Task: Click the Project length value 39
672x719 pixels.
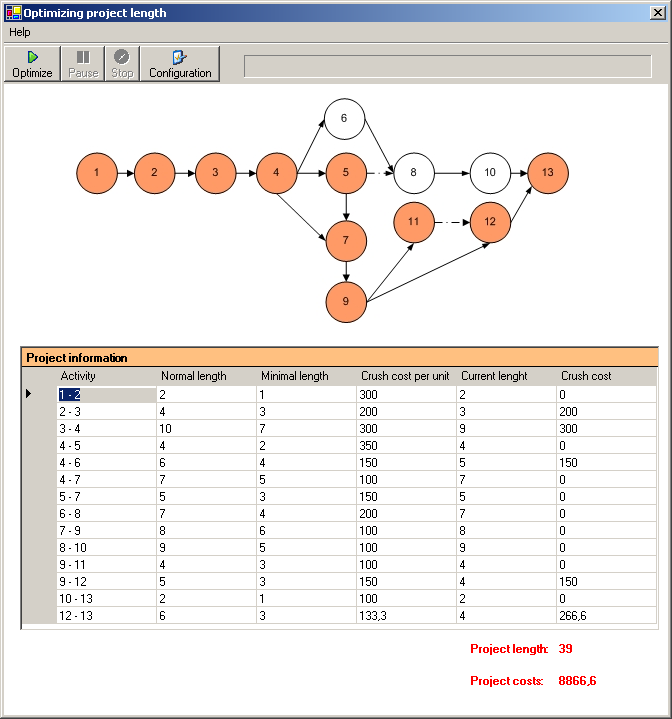Action: pos(565,649)
